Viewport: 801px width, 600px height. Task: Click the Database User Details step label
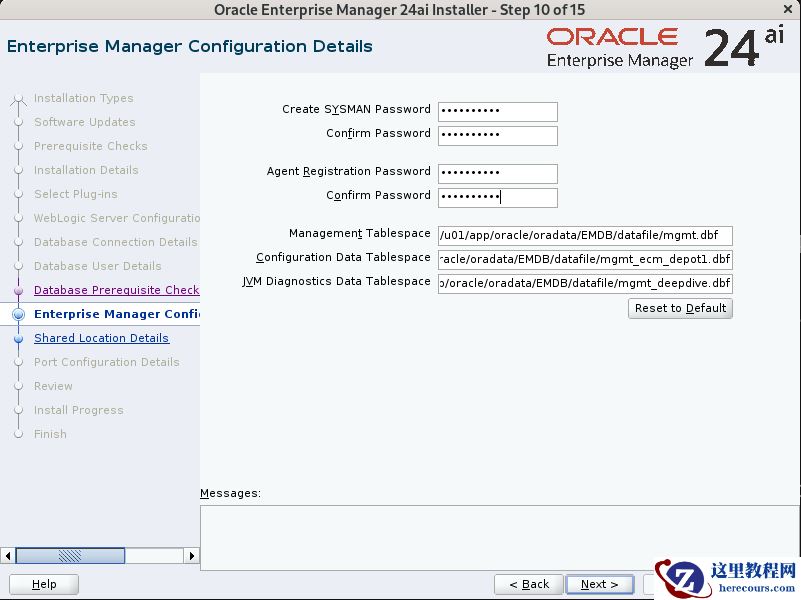[x=98, y=266]
